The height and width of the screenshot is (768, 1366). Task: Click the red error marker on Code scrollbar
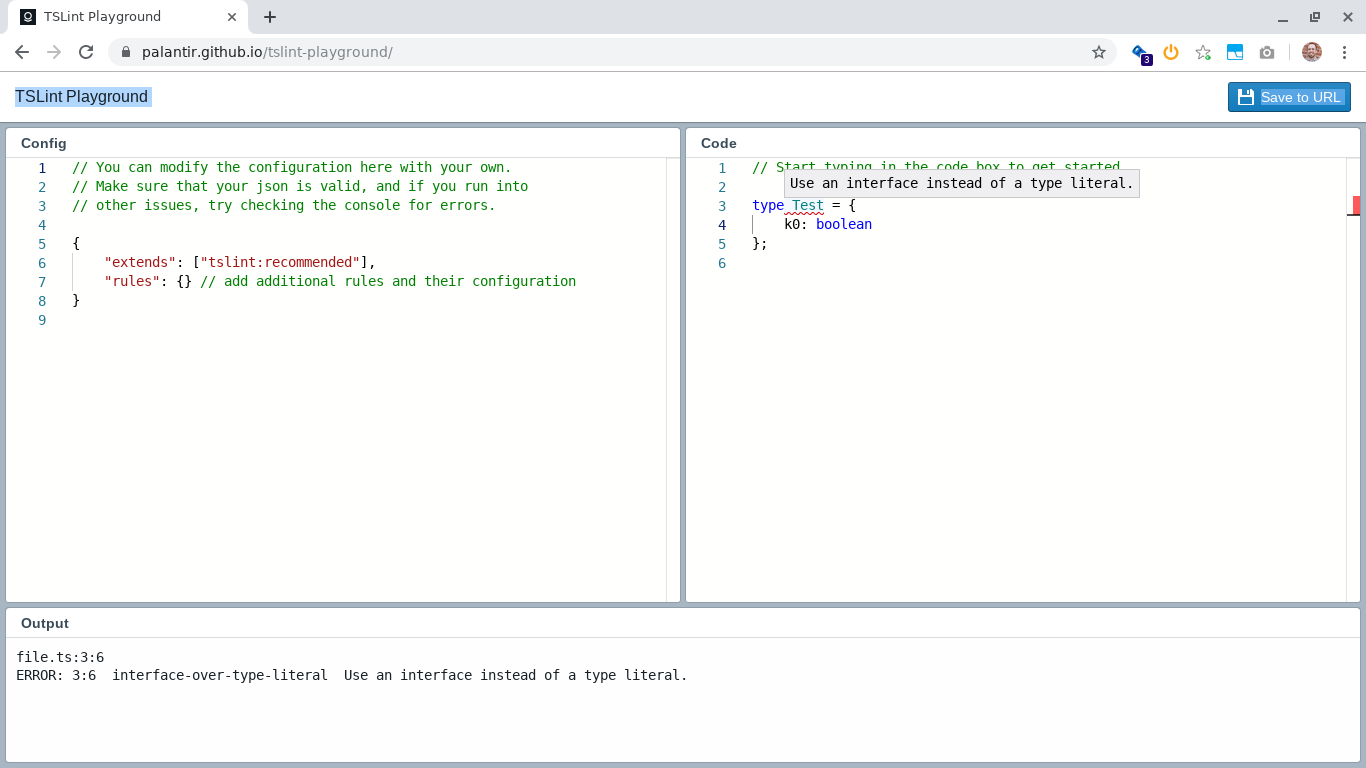1355,204
